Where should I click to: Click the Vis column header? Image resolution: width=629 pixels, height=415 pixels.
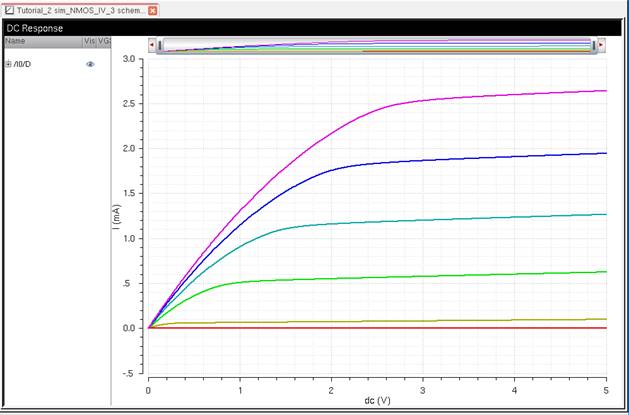tap(89, 42)
